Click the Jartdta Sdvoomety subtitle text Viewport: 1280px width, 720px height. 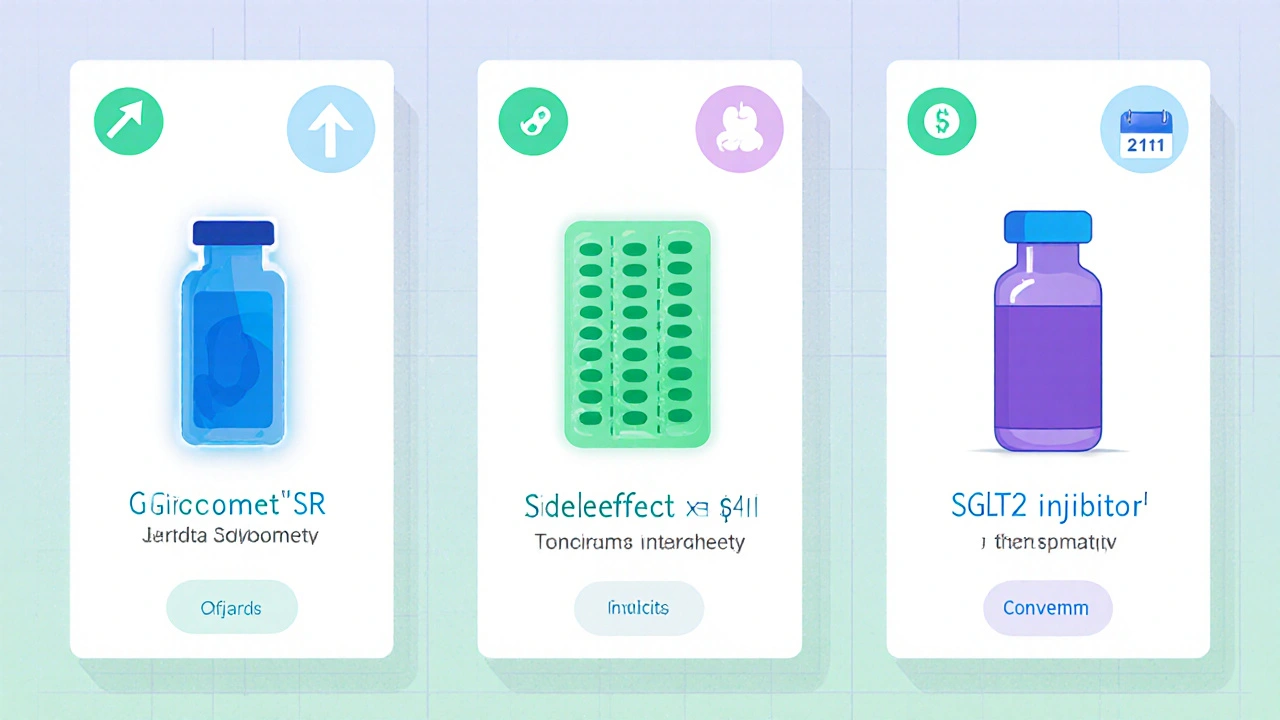231,536
